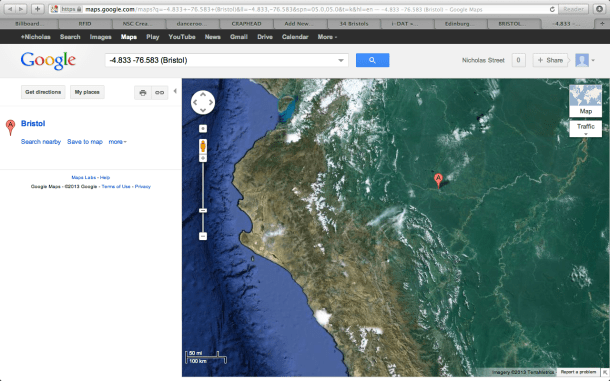This screenshot has height=381, width=610.
Task: Go forward with the browser forward arrow
Action: coord(21,9)
